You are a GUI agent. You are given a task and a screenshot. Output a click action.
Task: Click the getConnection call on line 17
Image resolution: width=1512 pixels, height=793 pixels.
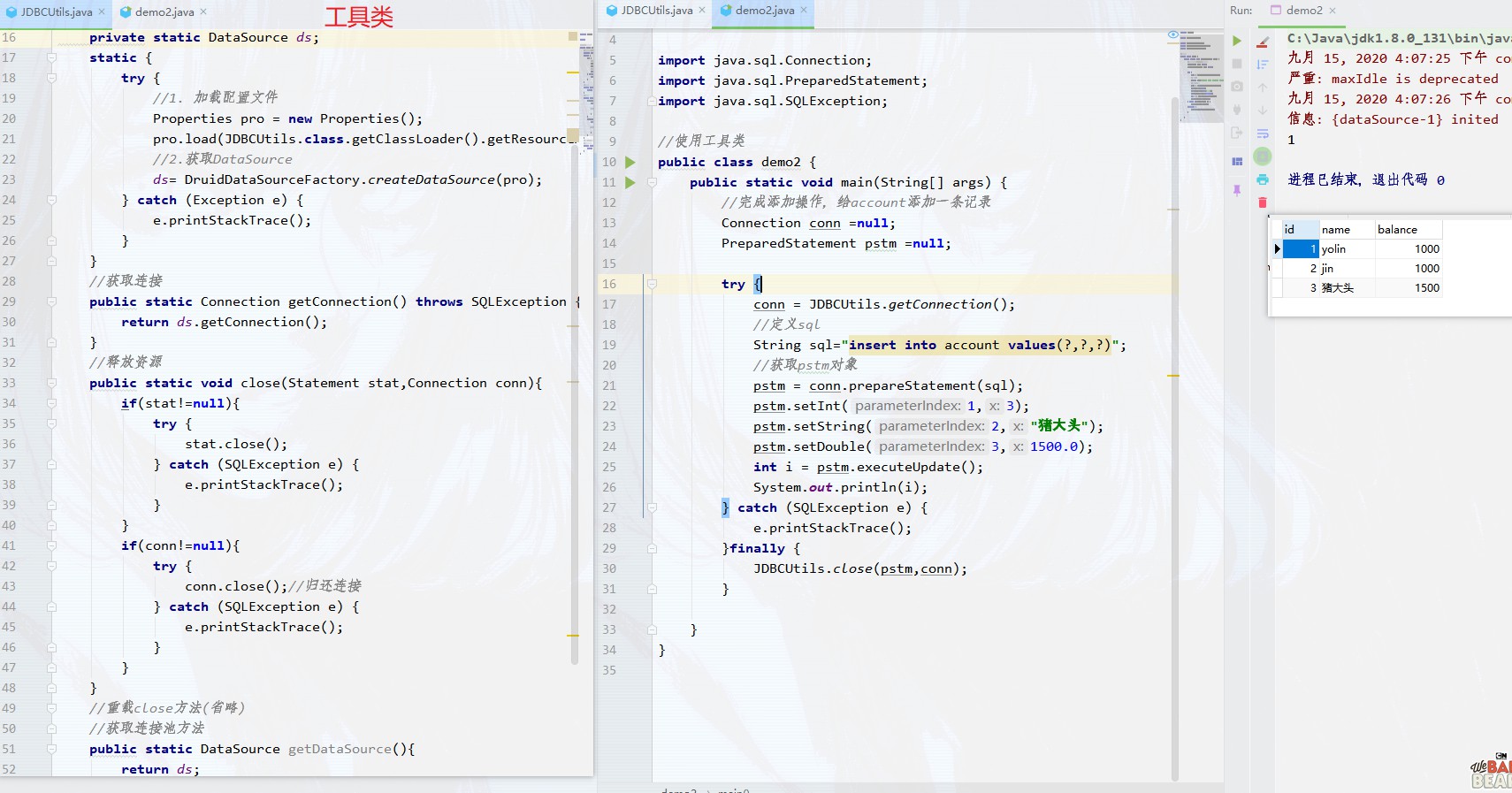point(940,304)
